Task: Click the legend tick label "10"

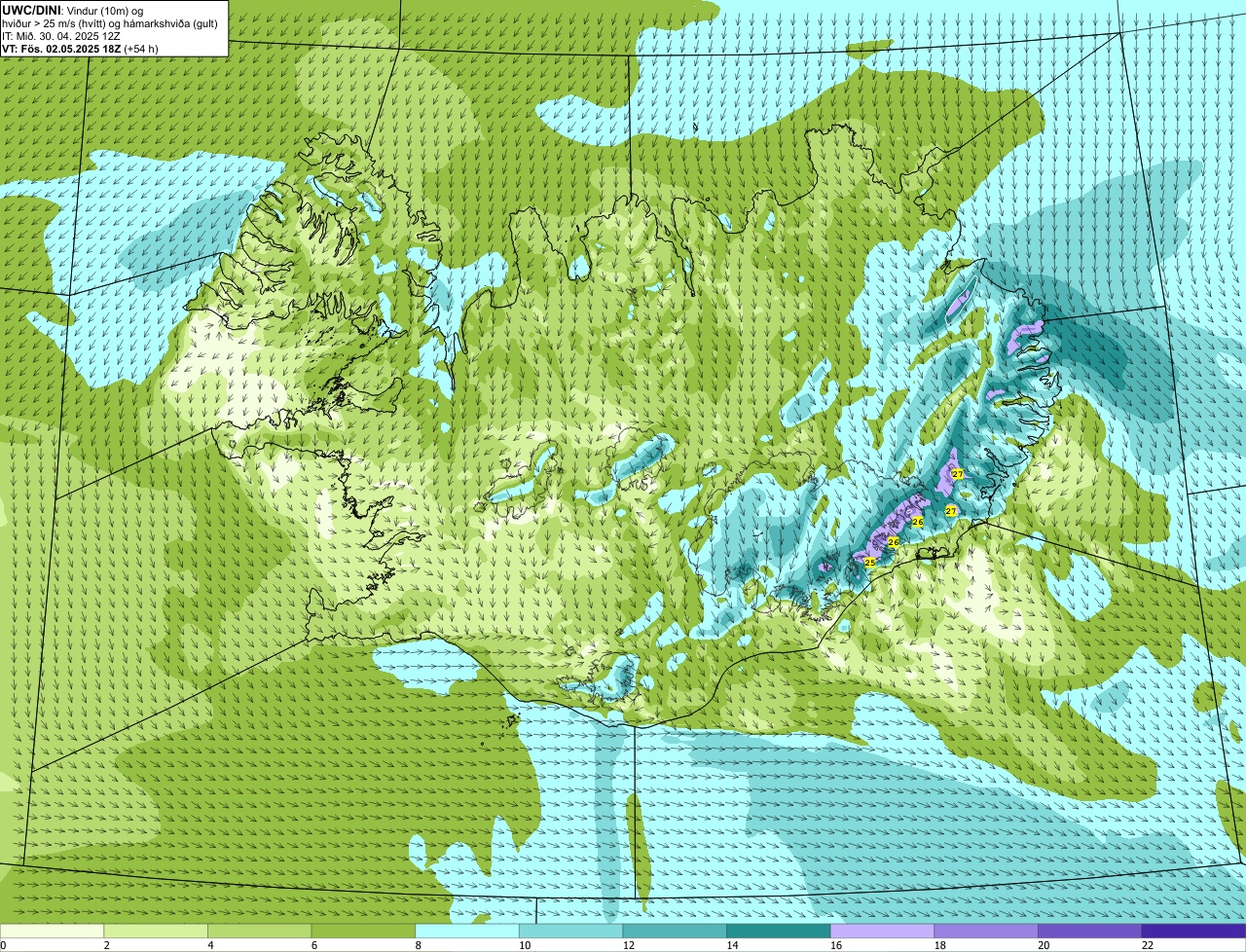Action: [x=525, y=945]
